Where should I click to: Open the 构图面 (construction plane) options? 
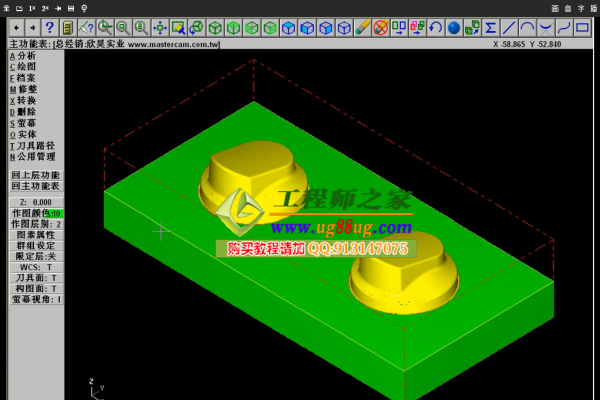point(36,288)
